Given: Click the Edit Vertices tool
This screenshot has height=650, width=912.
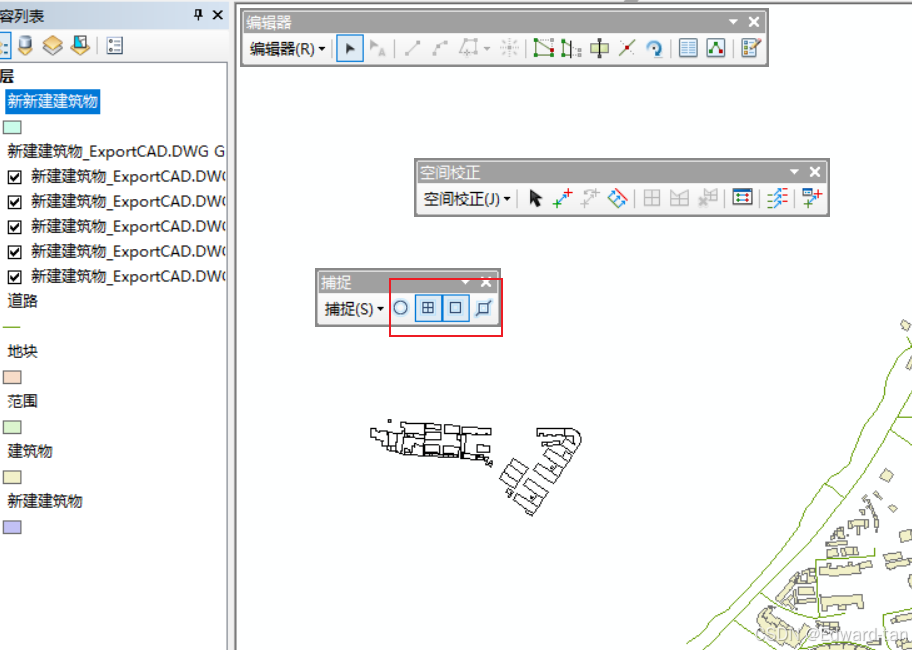Looking at the screenshot, I should 543,48.
